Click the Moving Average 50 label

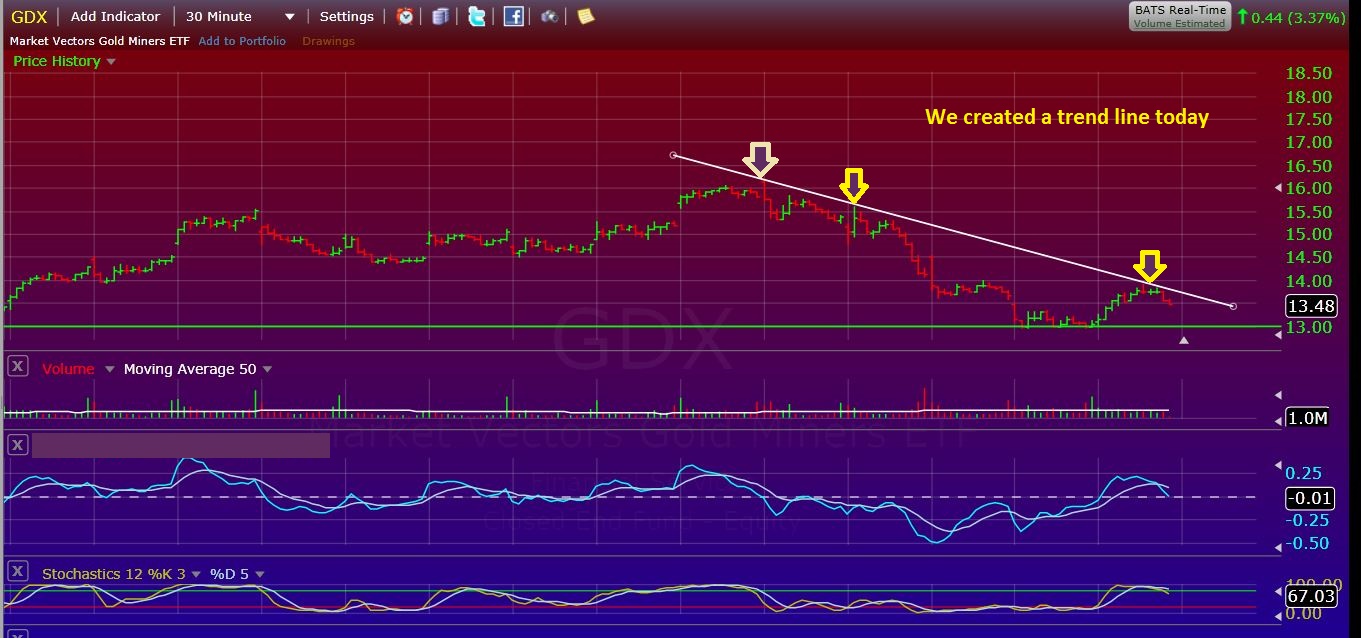pos(190,369)
